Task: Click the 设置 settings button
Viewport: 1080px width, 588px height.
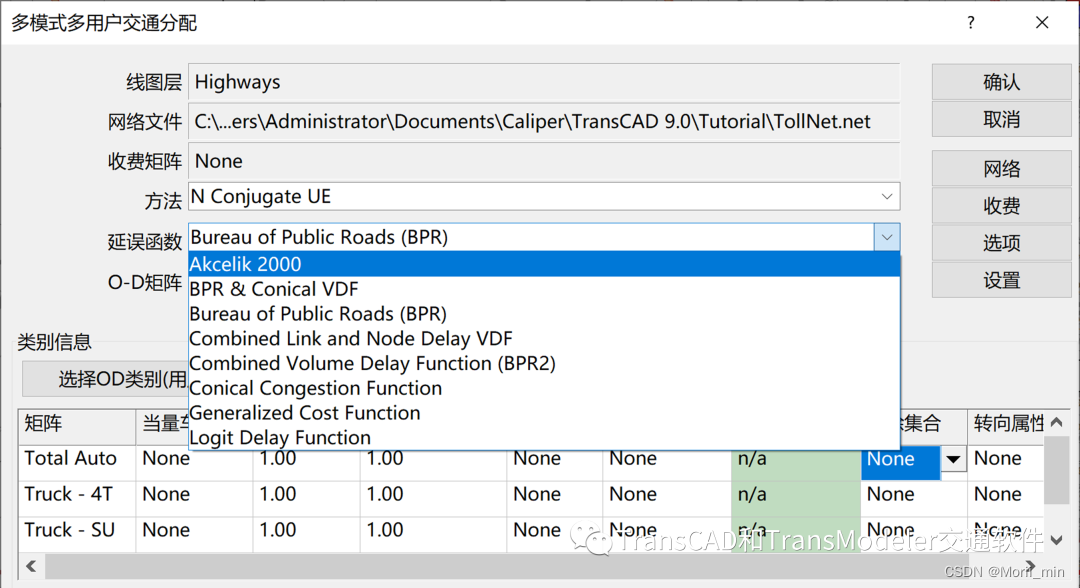Action: (1000, 280)
